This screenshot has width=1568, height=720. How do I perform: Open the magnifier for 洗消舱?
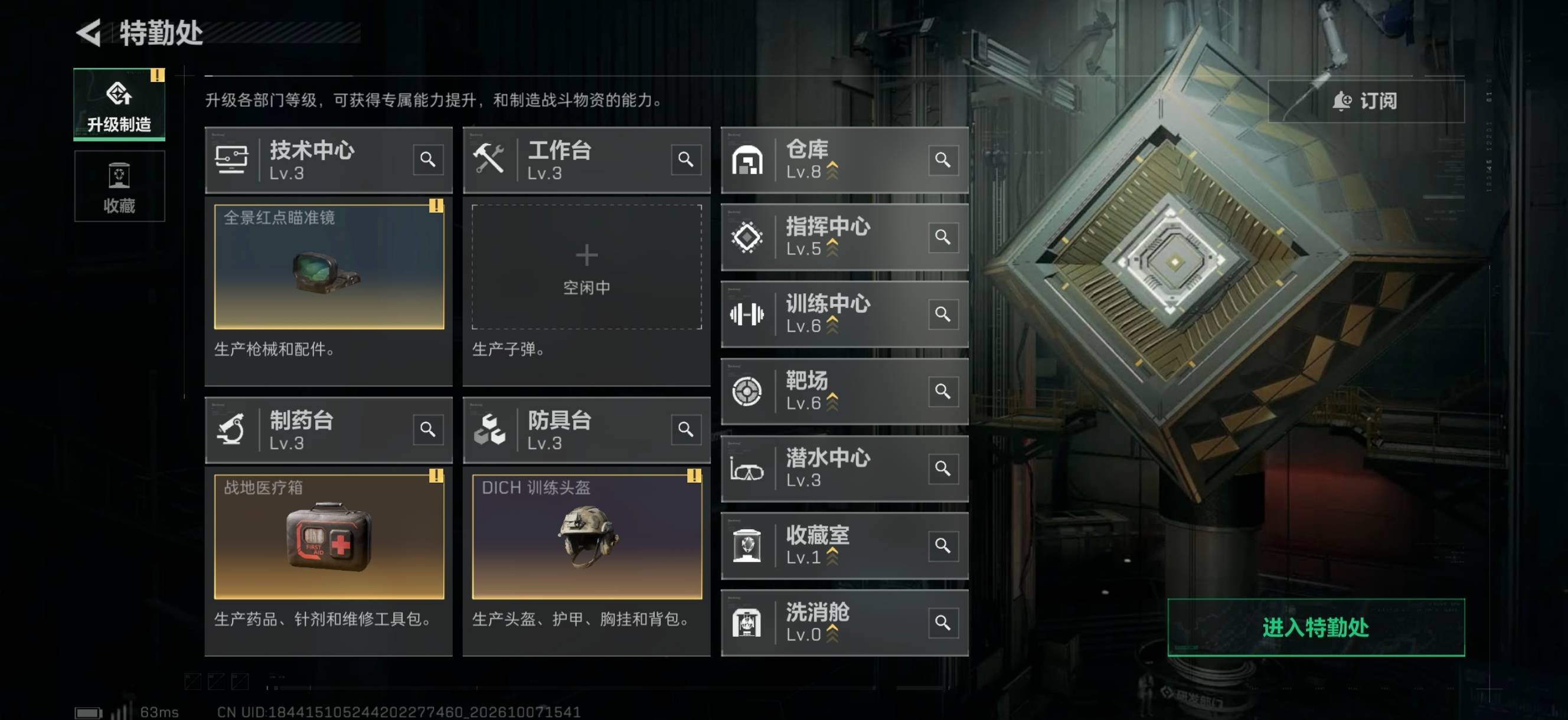pos(943,623)
